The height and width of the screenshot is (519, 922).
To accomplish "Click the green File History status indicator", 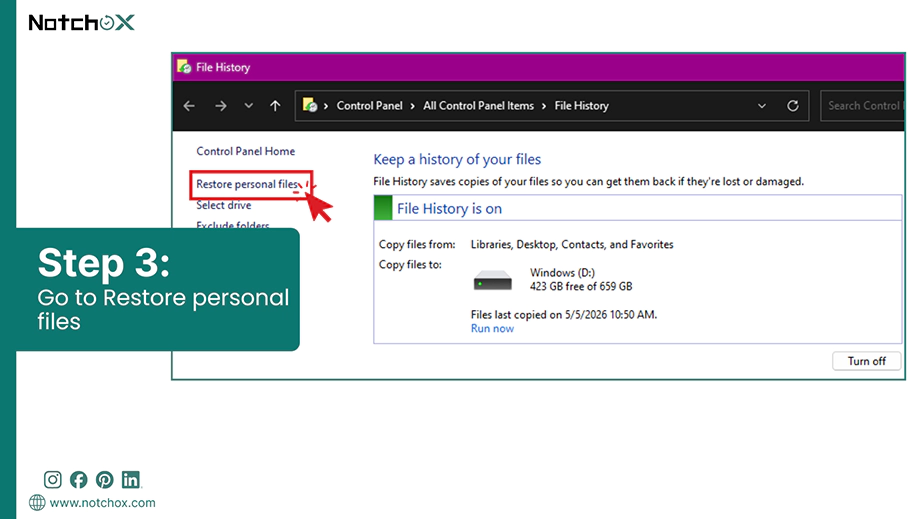I will point(383,208).
